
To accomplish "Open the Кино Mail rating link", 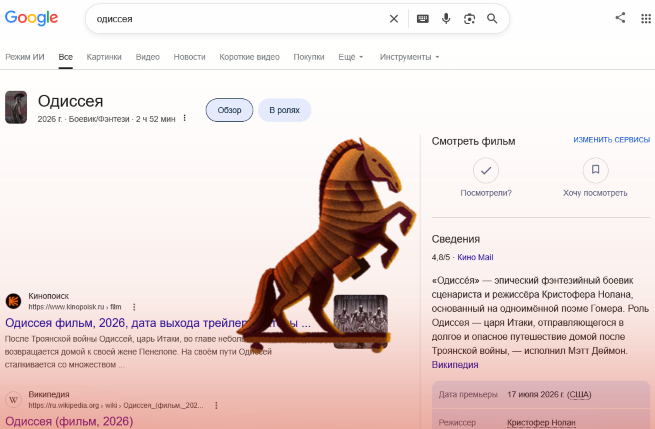I will coord(475,257).
